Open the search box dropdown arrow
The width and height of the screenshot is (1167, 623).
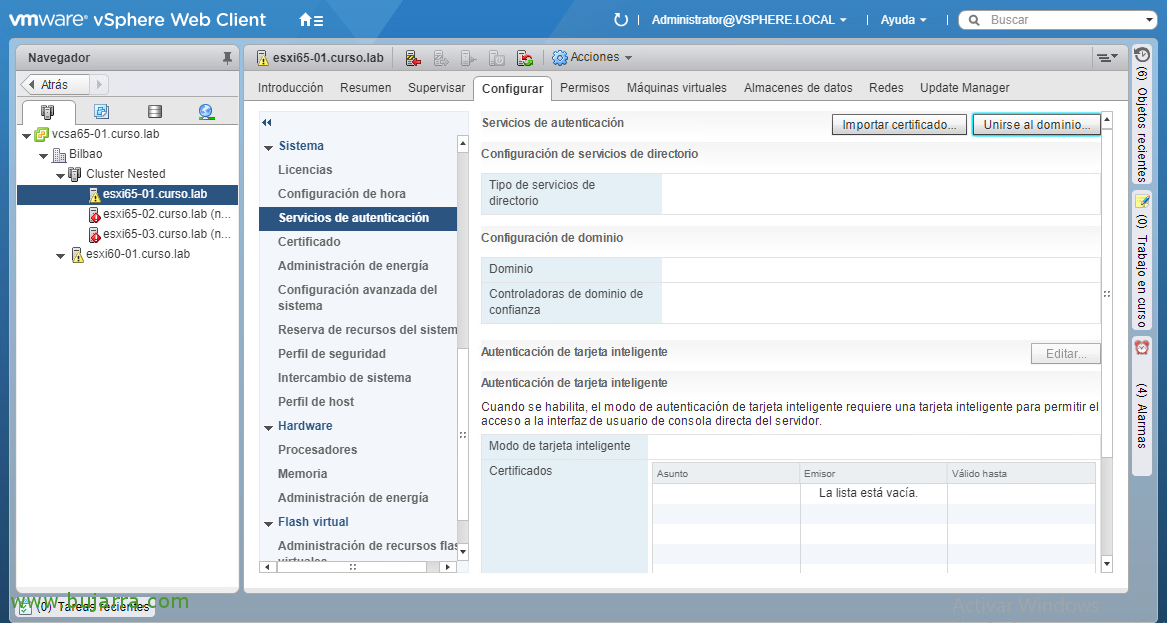[x=1151, y=20]
